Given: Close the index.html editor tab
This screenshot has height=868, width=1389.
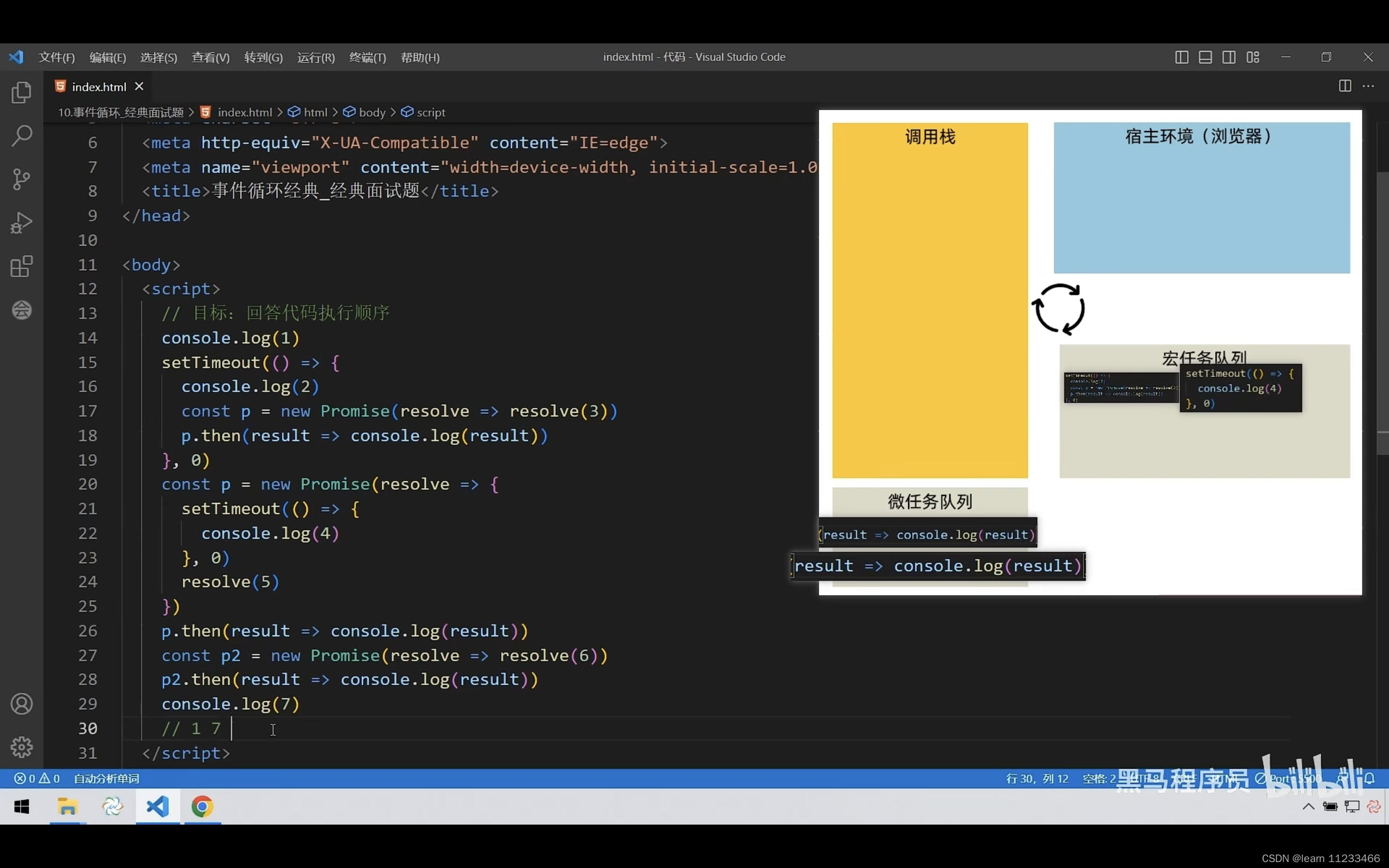Looking at the screenshot, I should (x=139, y=86).
